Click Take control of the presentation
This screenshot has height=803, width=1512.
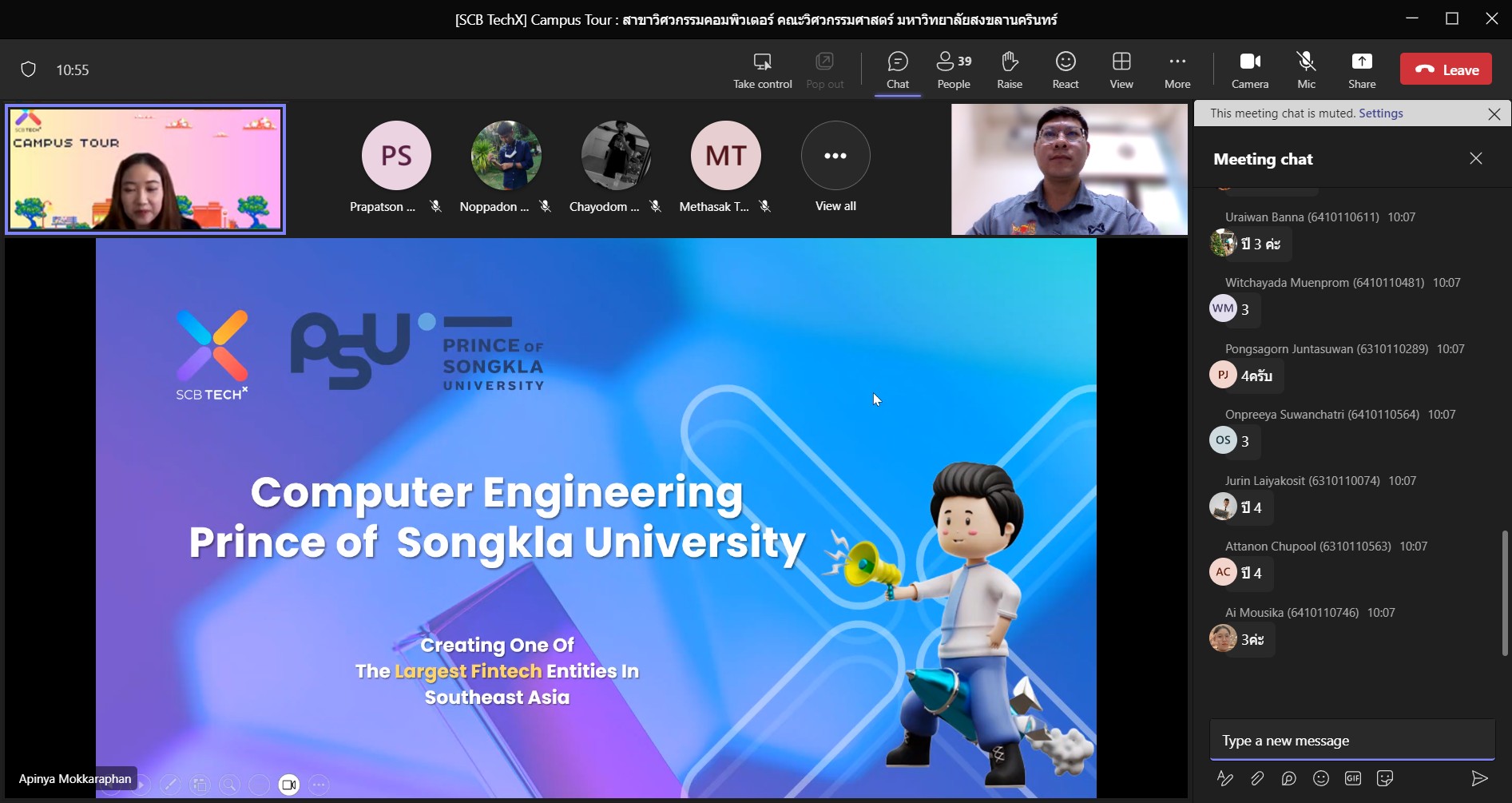point(762,70)
